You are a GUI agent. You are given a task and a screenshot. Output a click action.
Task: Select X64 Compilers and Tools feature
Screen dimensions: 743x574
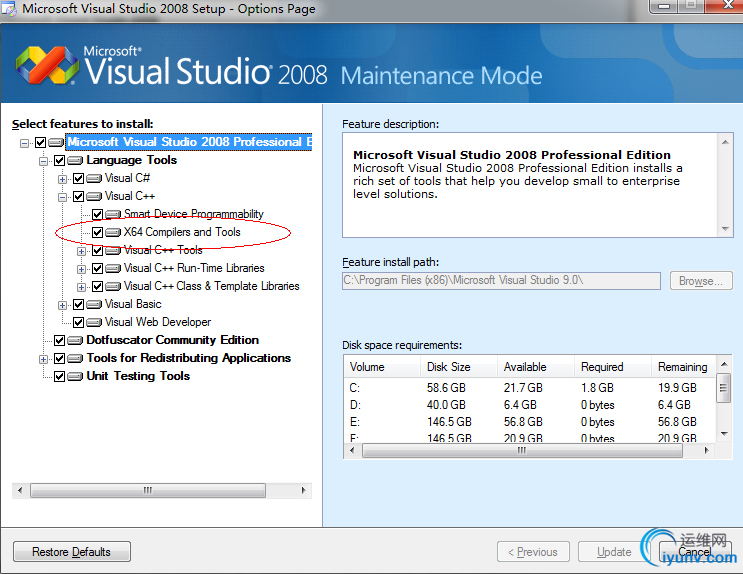182,232
